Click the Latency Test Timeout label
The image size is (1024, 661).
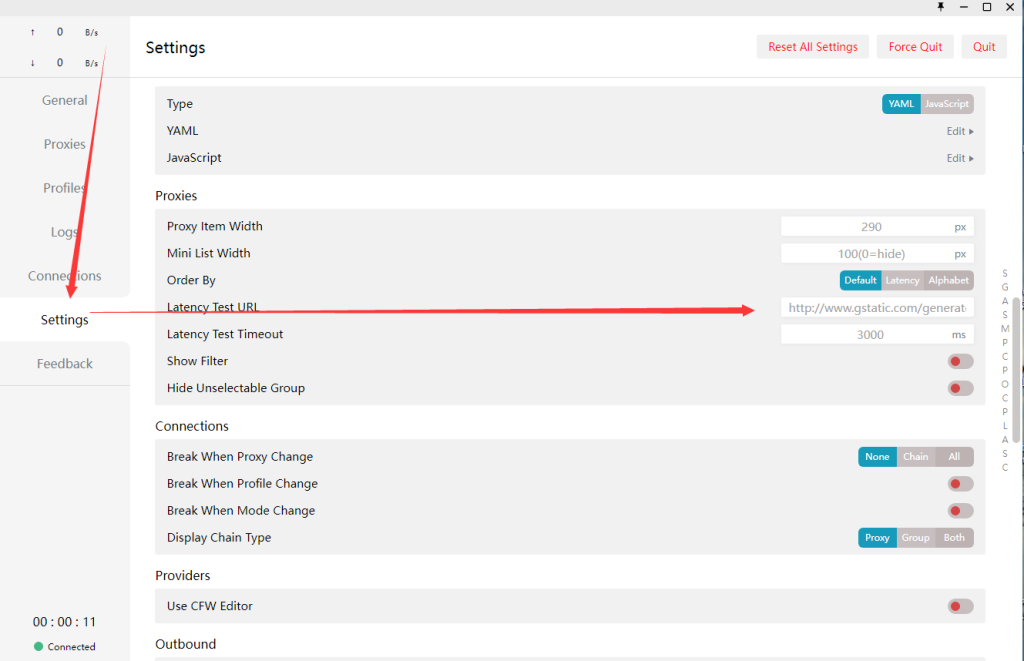[225, 334]
